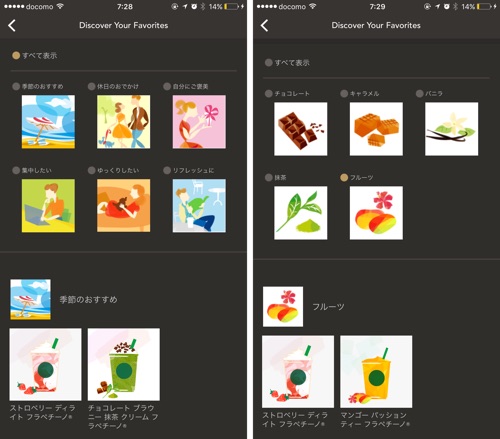This screenshot has width=500, height=439.
Task: Select the フルーツ radio button
Action: coord(344,177)
